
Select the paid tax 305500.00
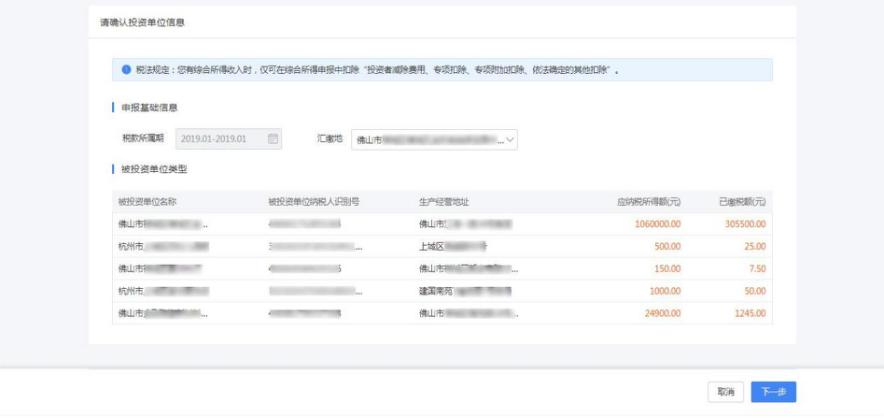point(745,224)
